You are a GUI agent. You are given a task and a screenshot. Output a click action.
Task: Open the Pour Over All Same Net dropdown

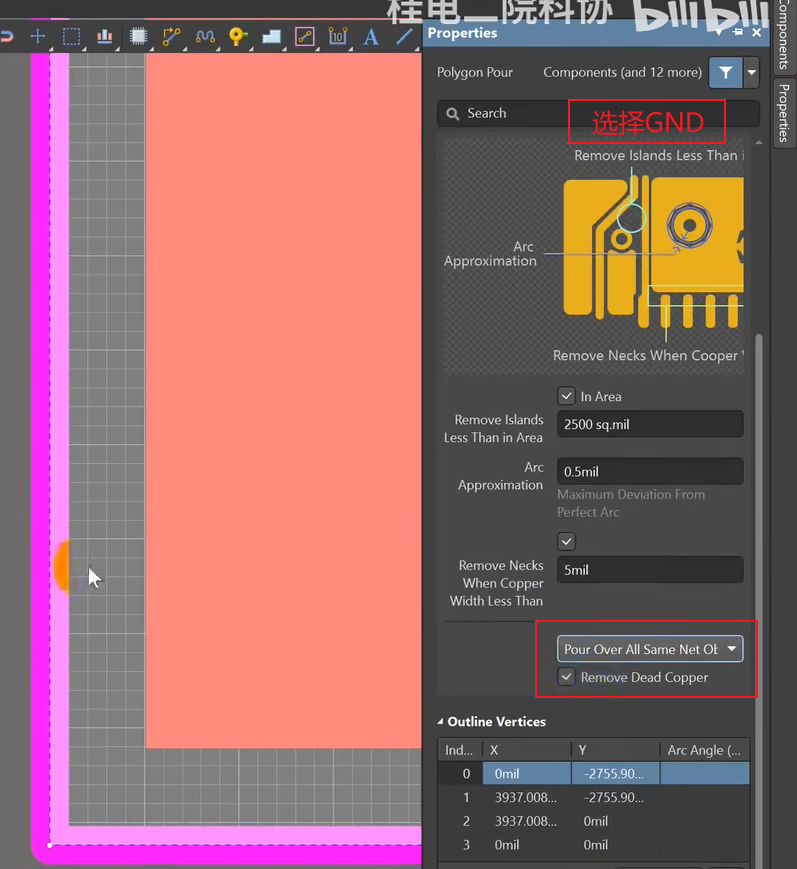pos(650,649)
